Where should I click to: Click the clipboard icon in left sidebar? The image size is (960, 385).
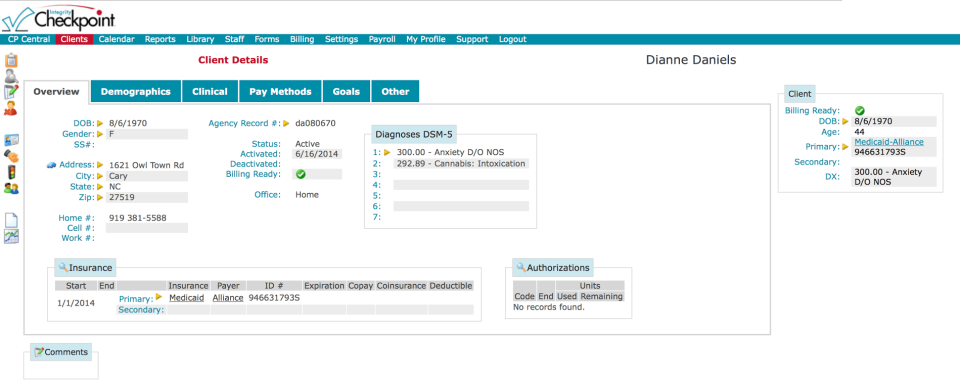(11, 60)
